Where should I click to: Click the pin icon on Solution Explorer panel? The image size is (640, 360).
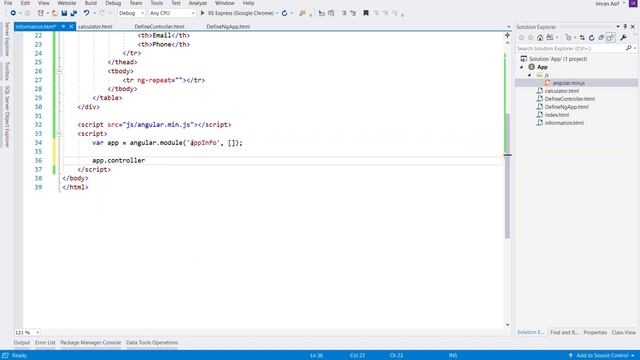pos(625,27)
